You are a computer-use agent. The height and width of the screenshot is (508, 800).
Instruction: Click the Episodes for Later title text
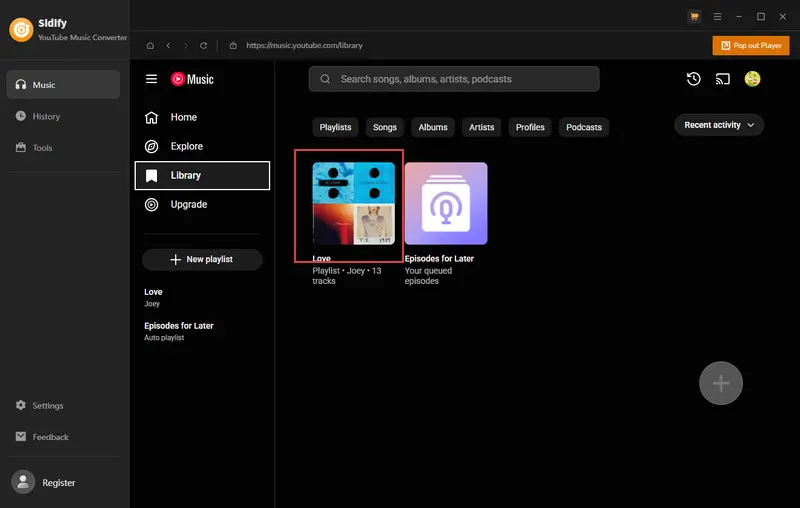click(x=439, y=259)
